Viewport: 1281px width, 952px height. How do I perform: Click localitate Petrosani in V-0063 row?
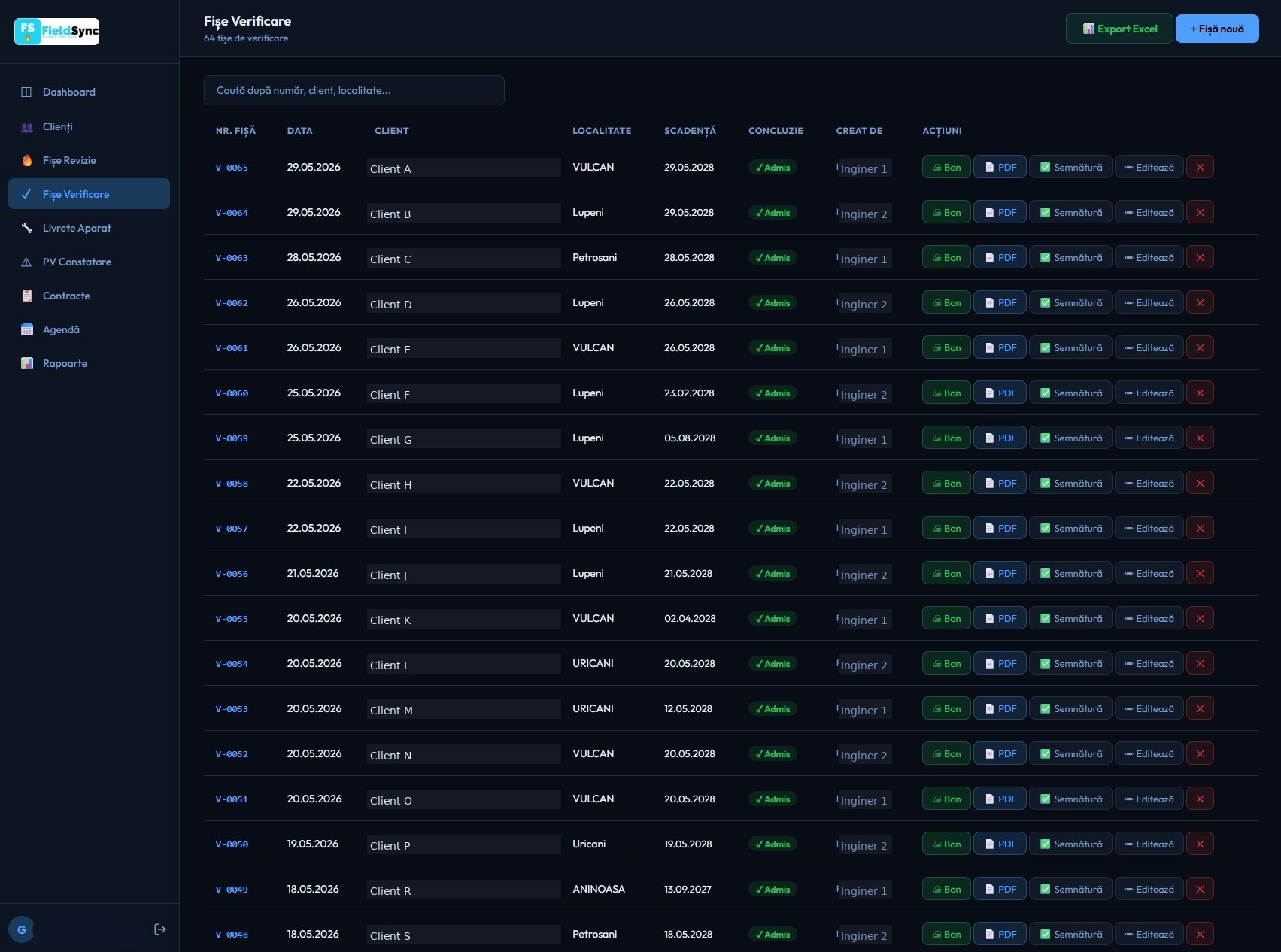(x=594, y=257)
